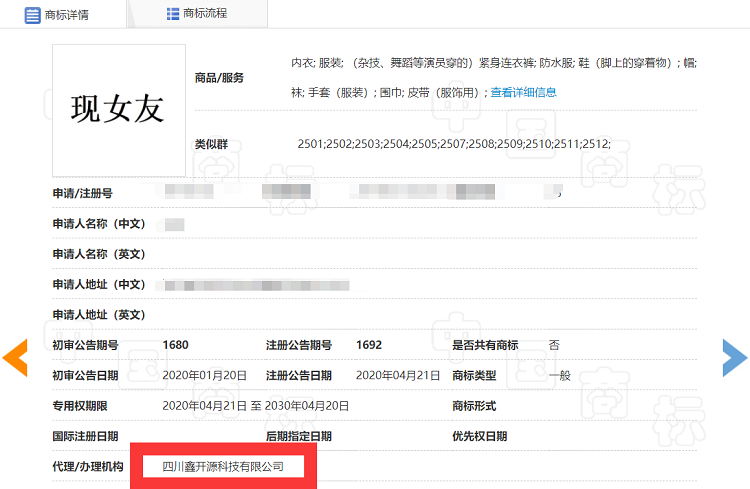The image size is (750, 489).
Task: Go to next trademark with blue arrow
Action: click(x=734, y=358)
